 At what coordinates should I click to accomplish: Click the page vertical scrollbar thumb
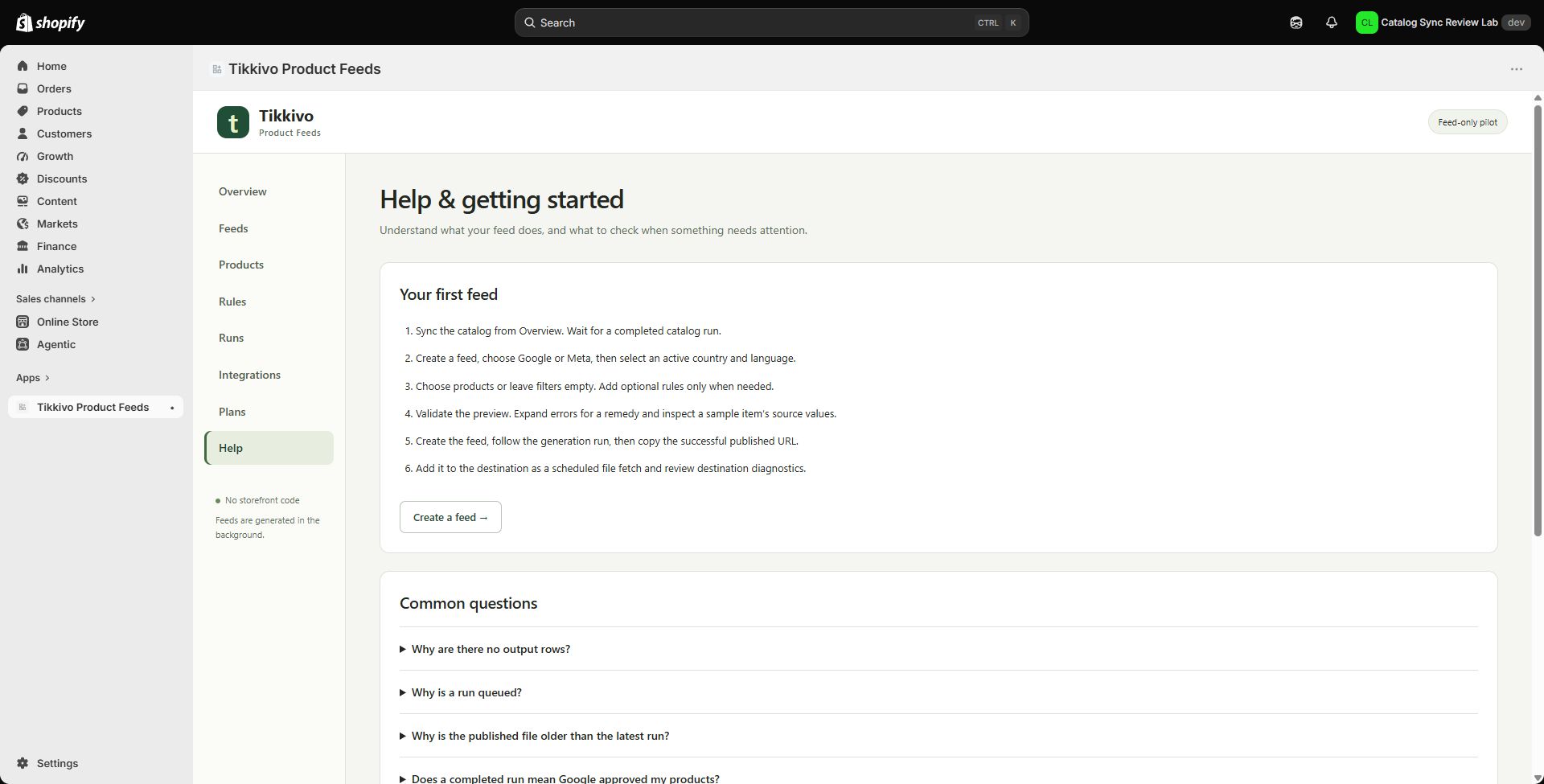click(1538, 320)
